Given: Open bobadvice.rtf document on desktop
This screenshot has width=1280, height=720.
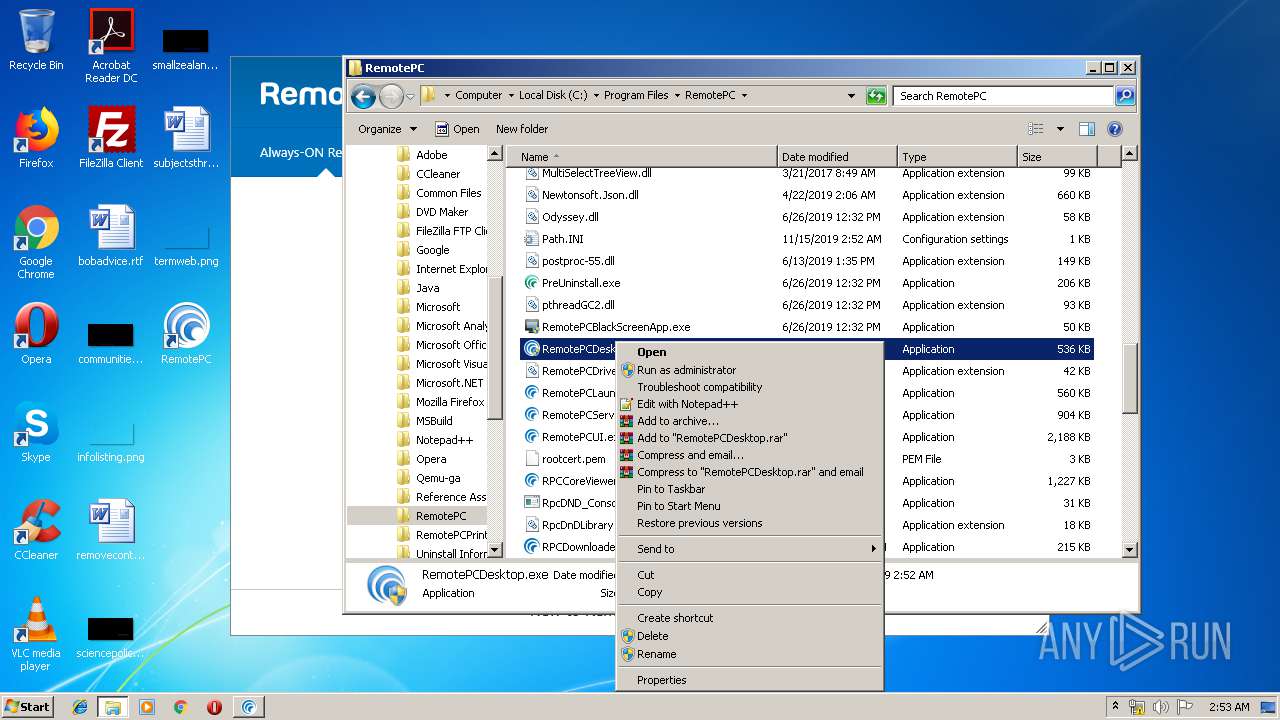Looking at the screenshot, I should 111,236.
